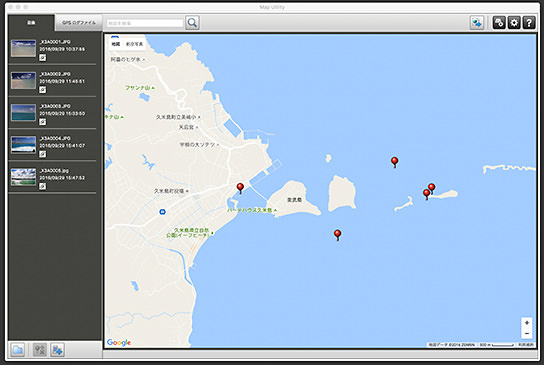Select the 地図 map view button
The width and height of the screenshot is (544, 365).
pyautogui.click(x=116, y=44)
